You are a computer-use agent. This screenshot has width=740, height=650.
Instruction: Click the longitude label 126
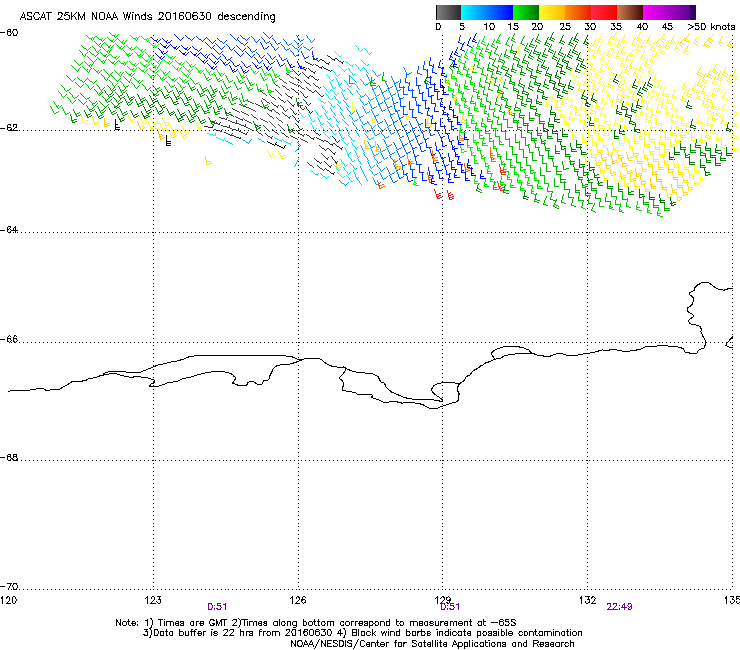pyautogui.click(x=298, y=600)
